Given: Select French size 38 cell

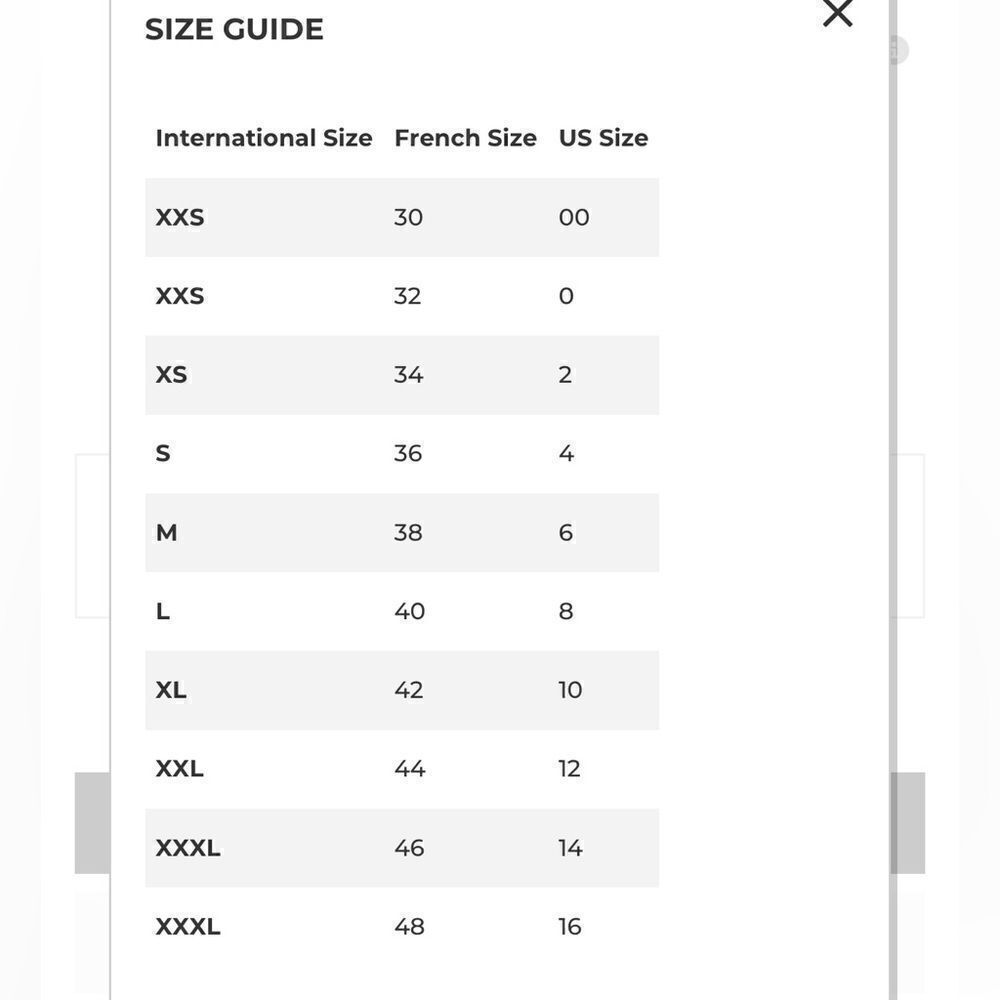Looking at the screenshot, I should click(x=408, y=533).
